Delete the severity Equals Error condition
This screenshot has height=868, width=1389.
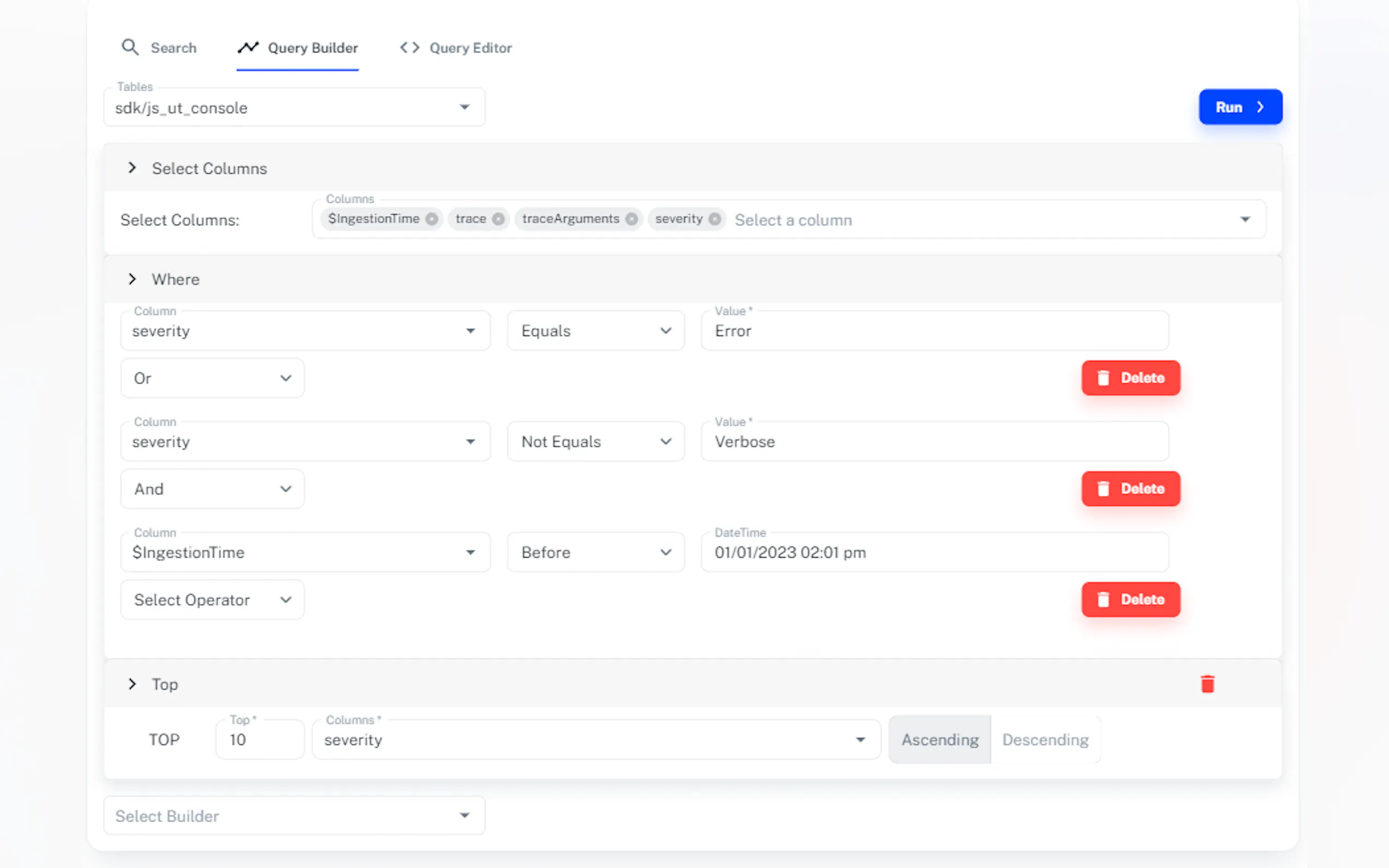1130,378
